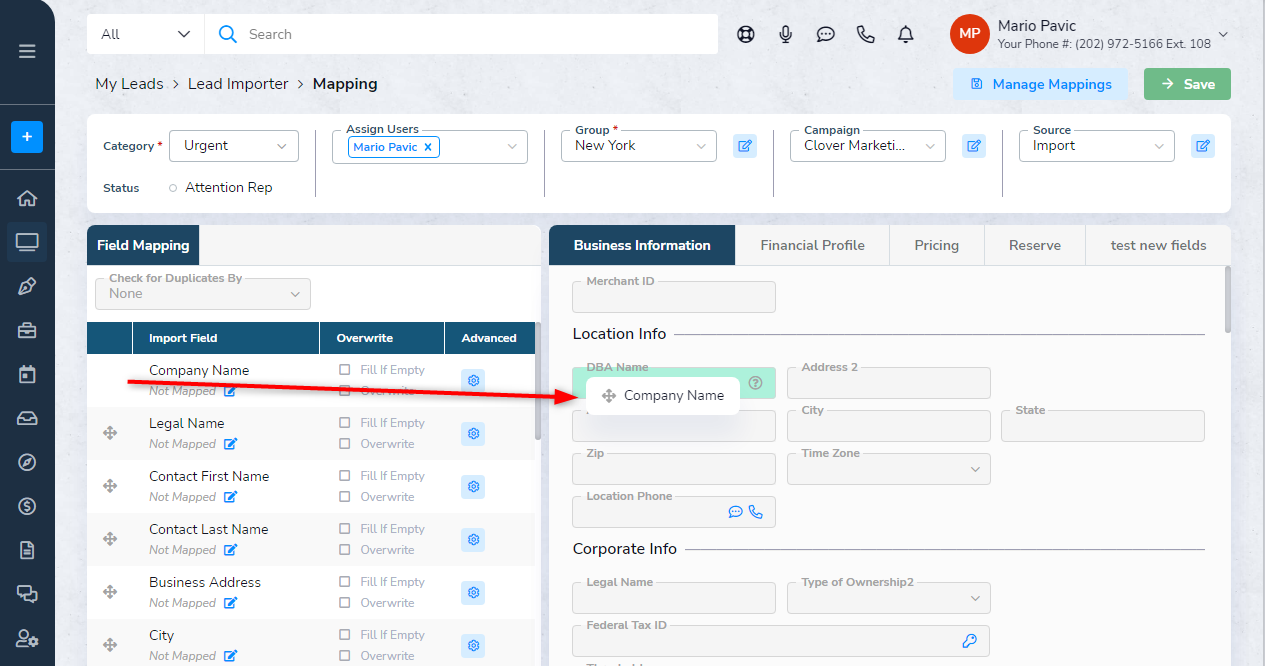Click the blue plus add button

coord(27,136)
